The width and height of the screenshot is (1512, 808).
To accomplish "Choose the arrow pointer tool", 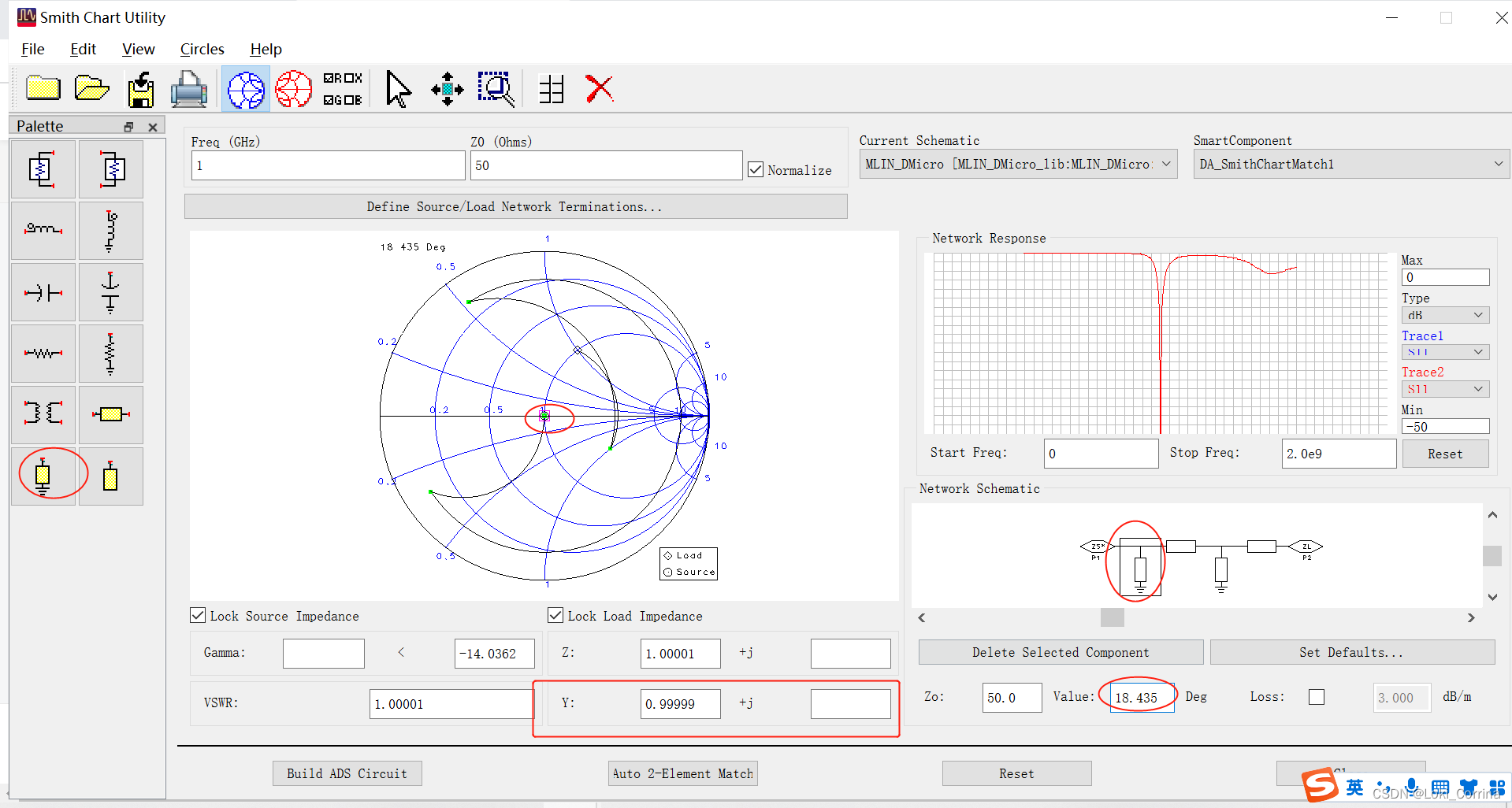I will [x=398, y=89].
